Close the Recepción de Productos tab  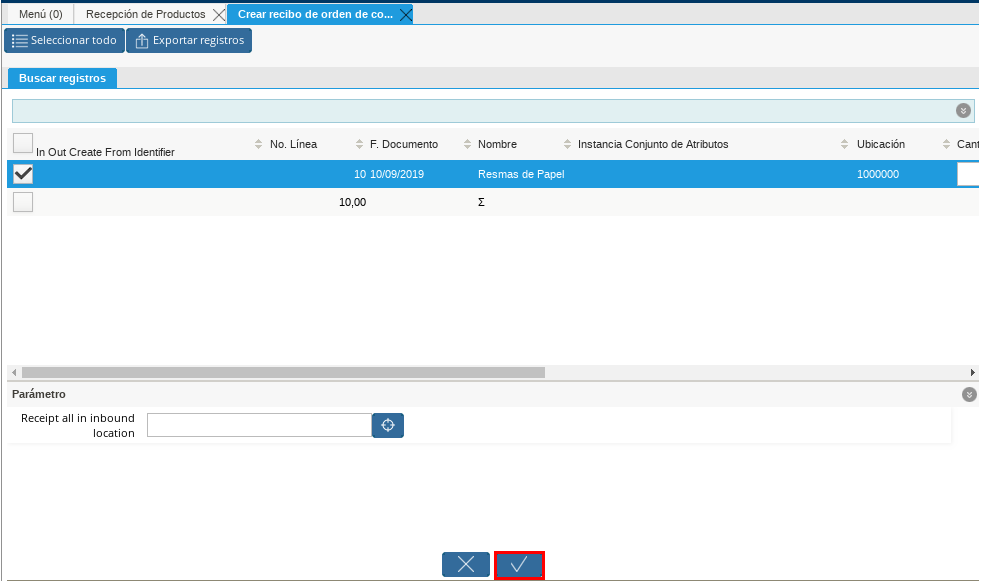218,14
